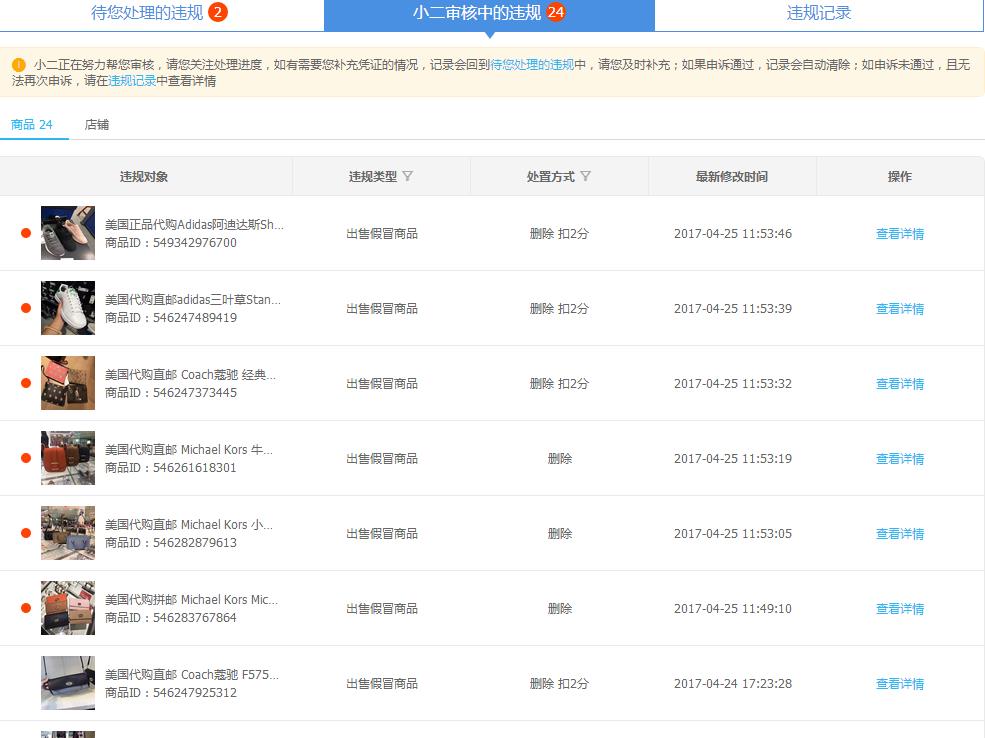Click the 操作 column header
Viewport: 985px width, 738px height.
tap(900, 176)
